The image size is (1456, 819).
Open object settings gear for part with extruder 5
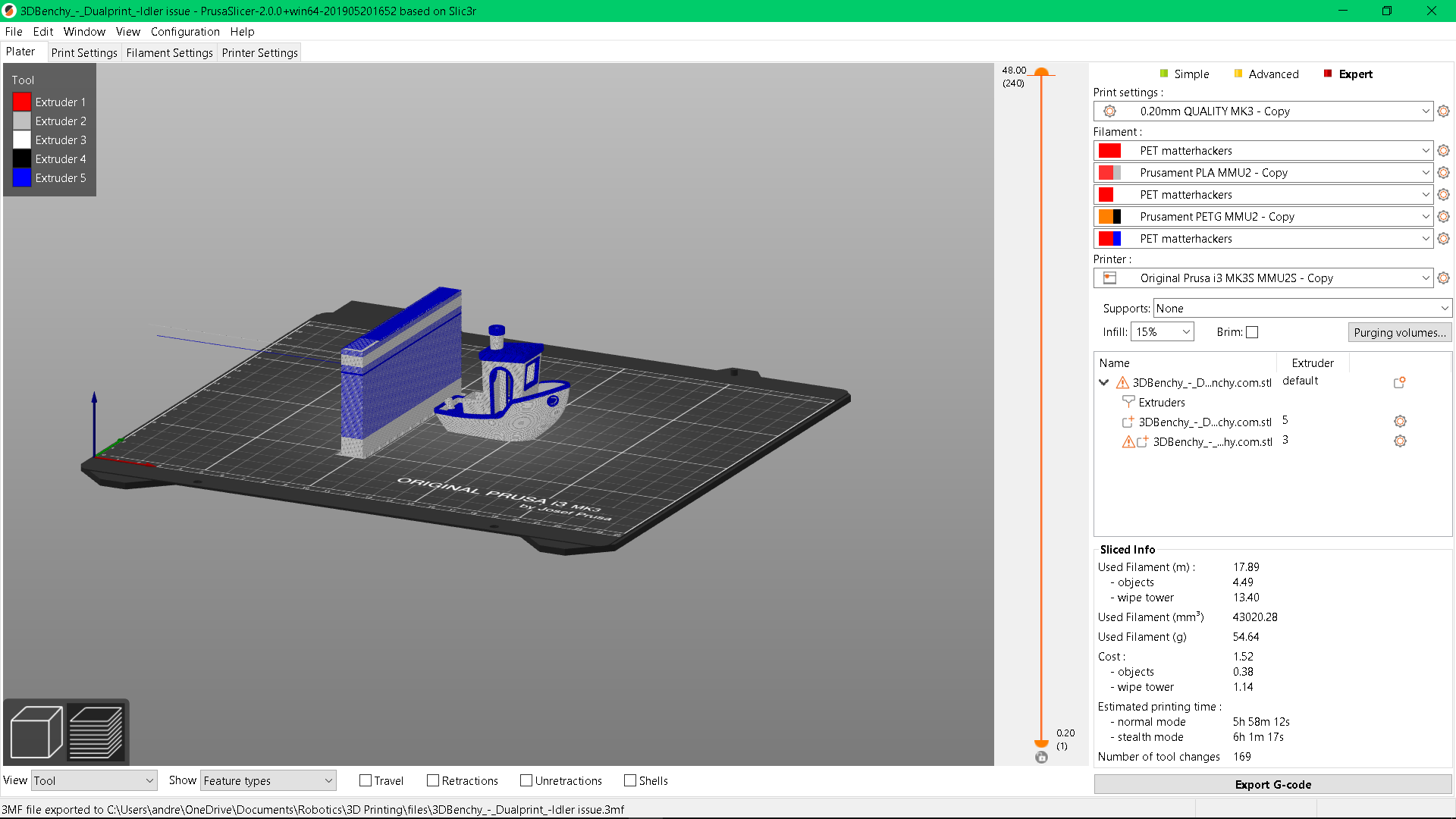coord(1400,421)
